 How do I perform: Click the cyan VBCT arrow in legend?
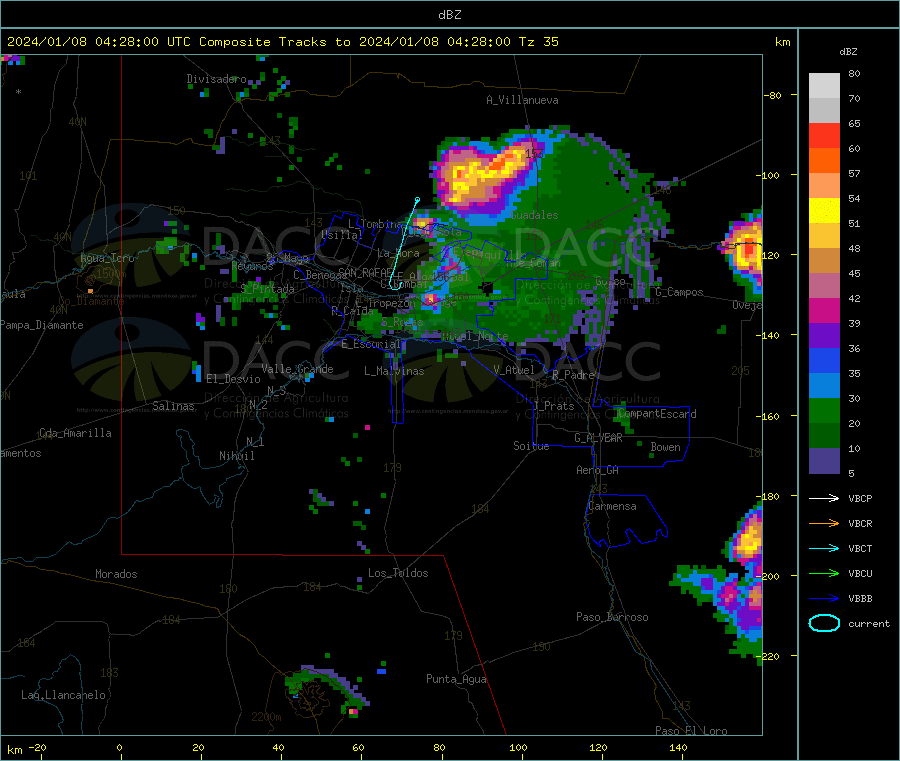point(824,548)
